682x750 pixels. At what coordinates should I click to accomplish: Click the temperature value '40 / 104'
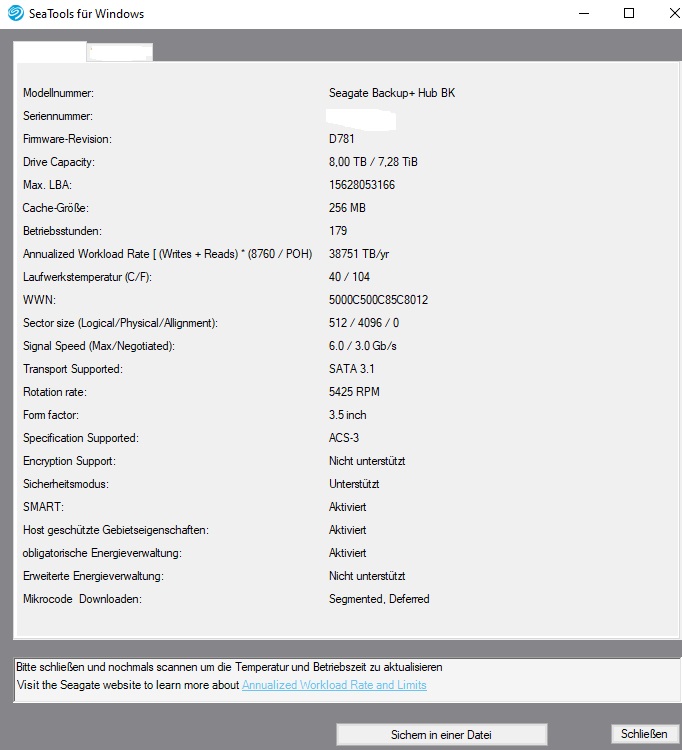click(349, 276)
